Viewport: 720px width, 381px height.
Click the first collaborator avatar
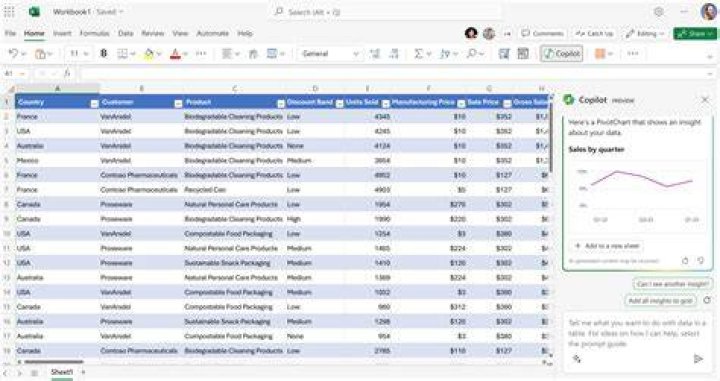(x=471, y=33)
